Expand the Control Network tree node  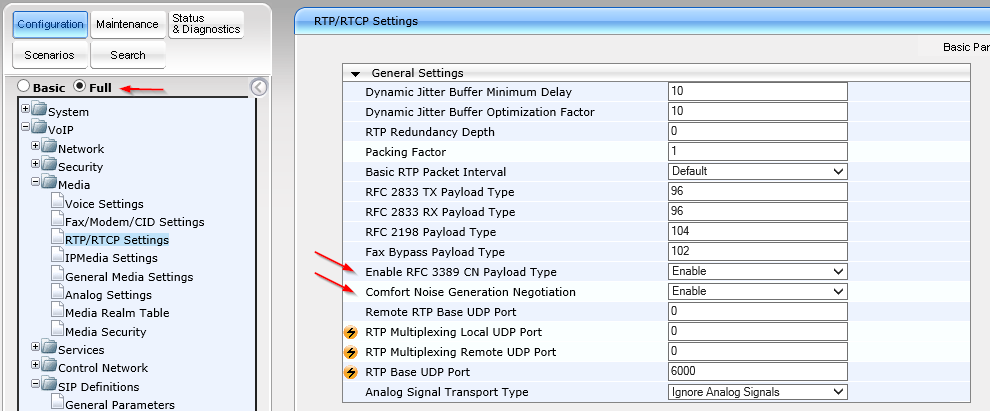[x=36, y=364]
